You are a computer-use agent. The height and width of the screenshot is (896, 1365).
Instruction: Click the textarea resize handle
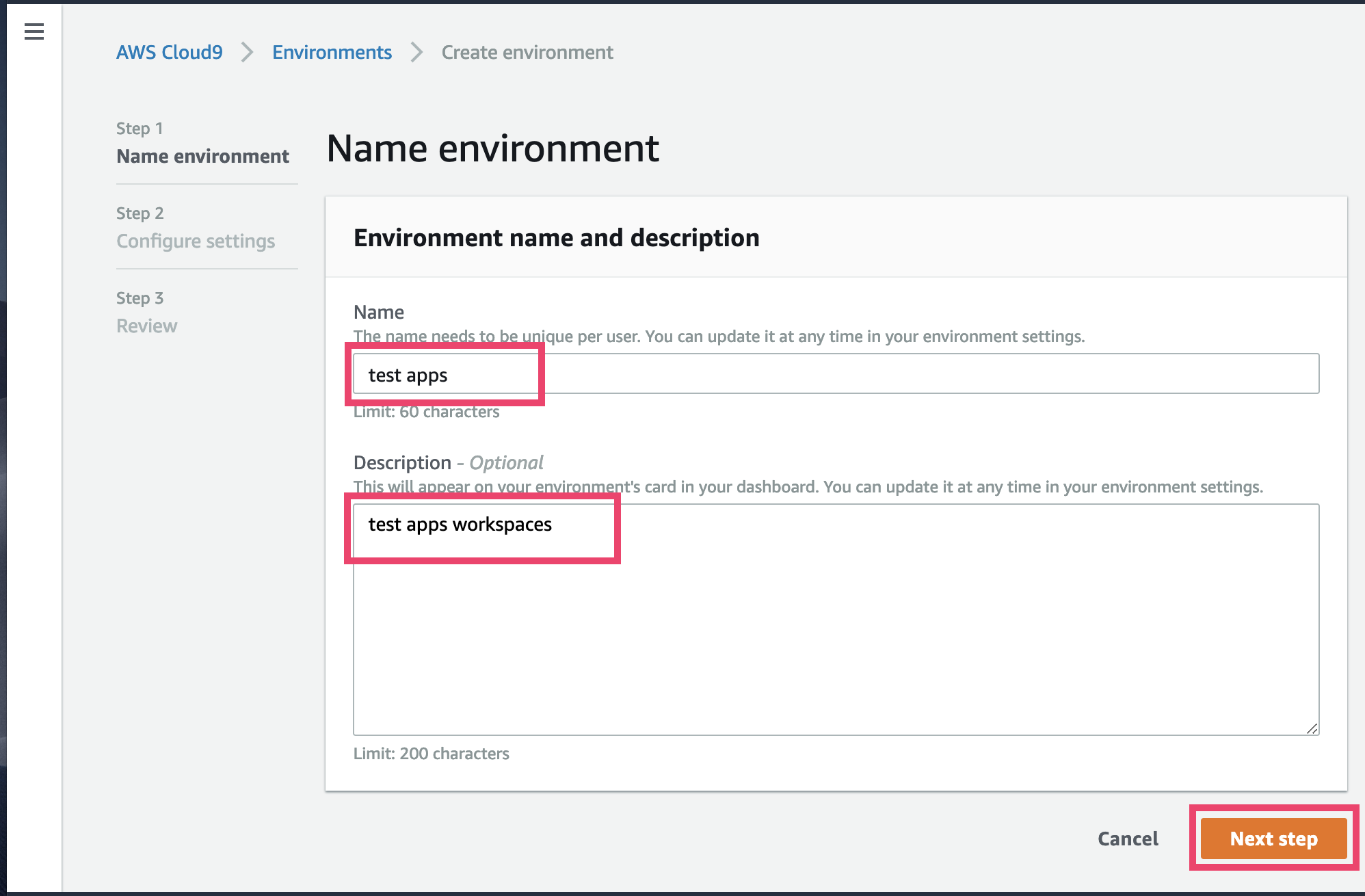tap(1312, 729)
